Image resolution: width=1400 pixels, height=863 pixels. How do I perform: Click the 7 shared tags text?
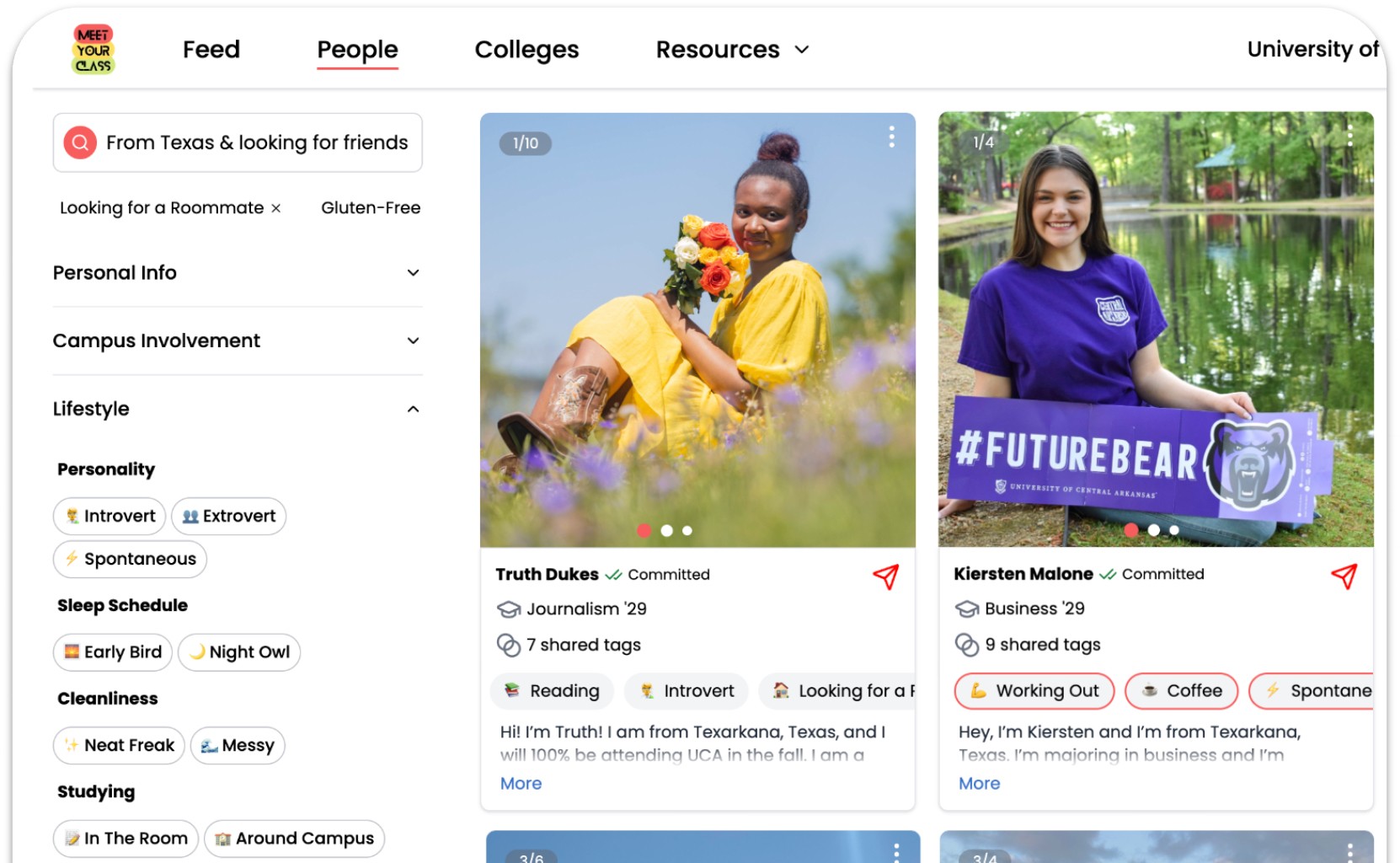pyautogui.click(x=584, y=646)
